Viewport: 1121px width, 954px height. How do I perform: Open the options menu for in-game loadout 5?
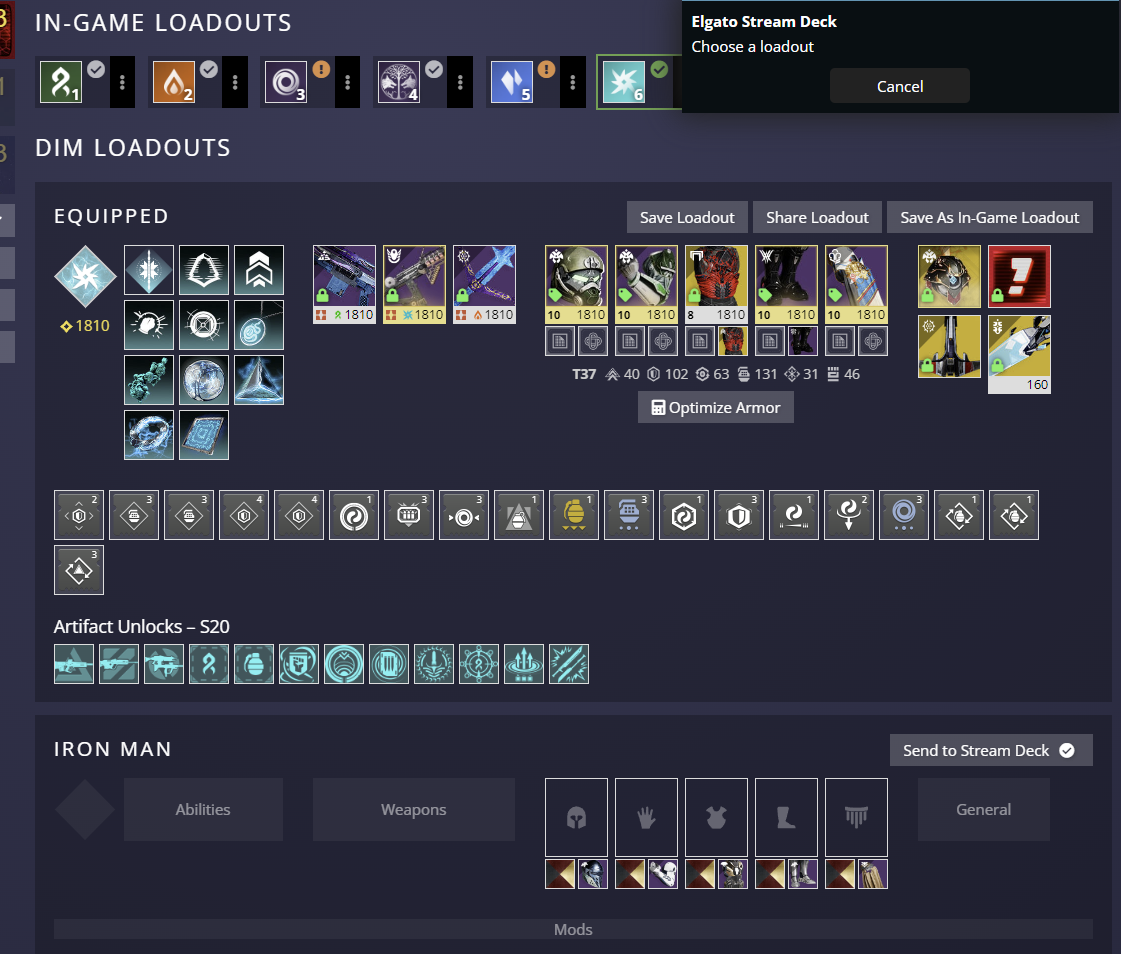(x=572, y=82)
